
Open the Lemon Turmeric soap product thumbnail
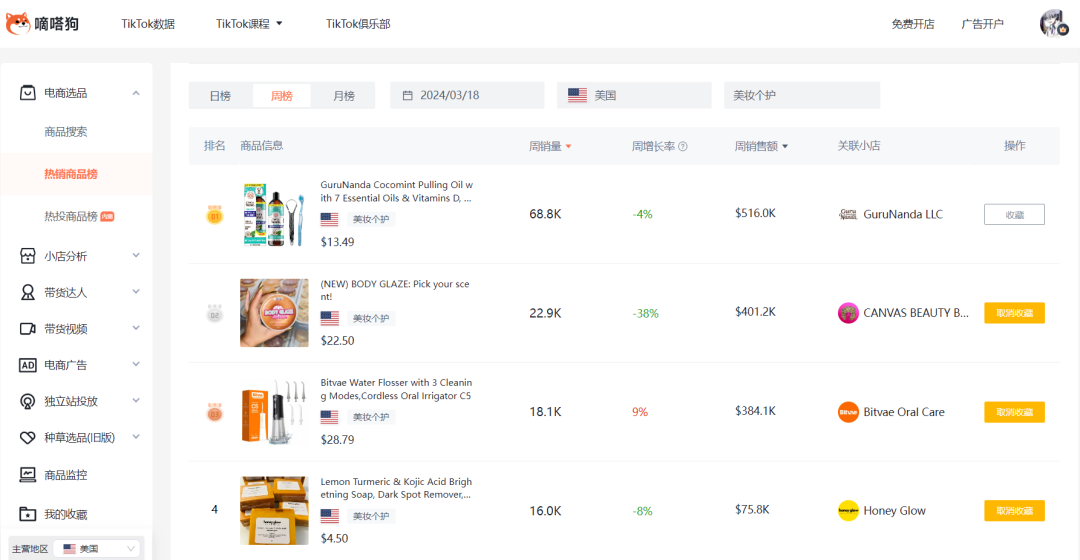(x=274, y=510)
